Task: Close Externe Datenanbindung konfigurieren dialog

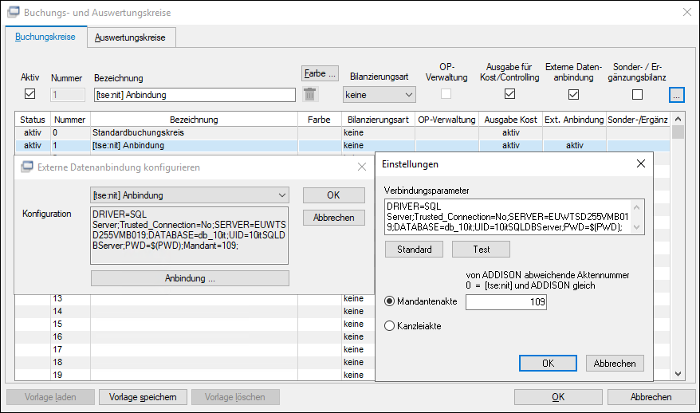Action: (x=362, y=167)
